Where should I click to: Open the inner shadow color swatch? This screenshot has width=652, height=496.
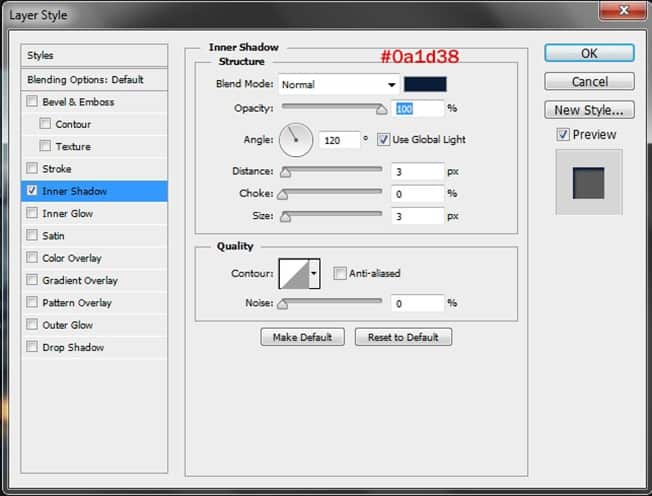pos(425,85)
